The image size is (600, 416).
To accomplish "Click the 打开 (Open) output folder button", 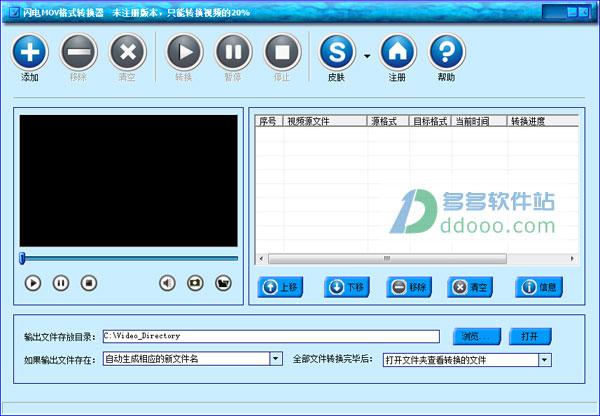I will (x=530, y=336).
